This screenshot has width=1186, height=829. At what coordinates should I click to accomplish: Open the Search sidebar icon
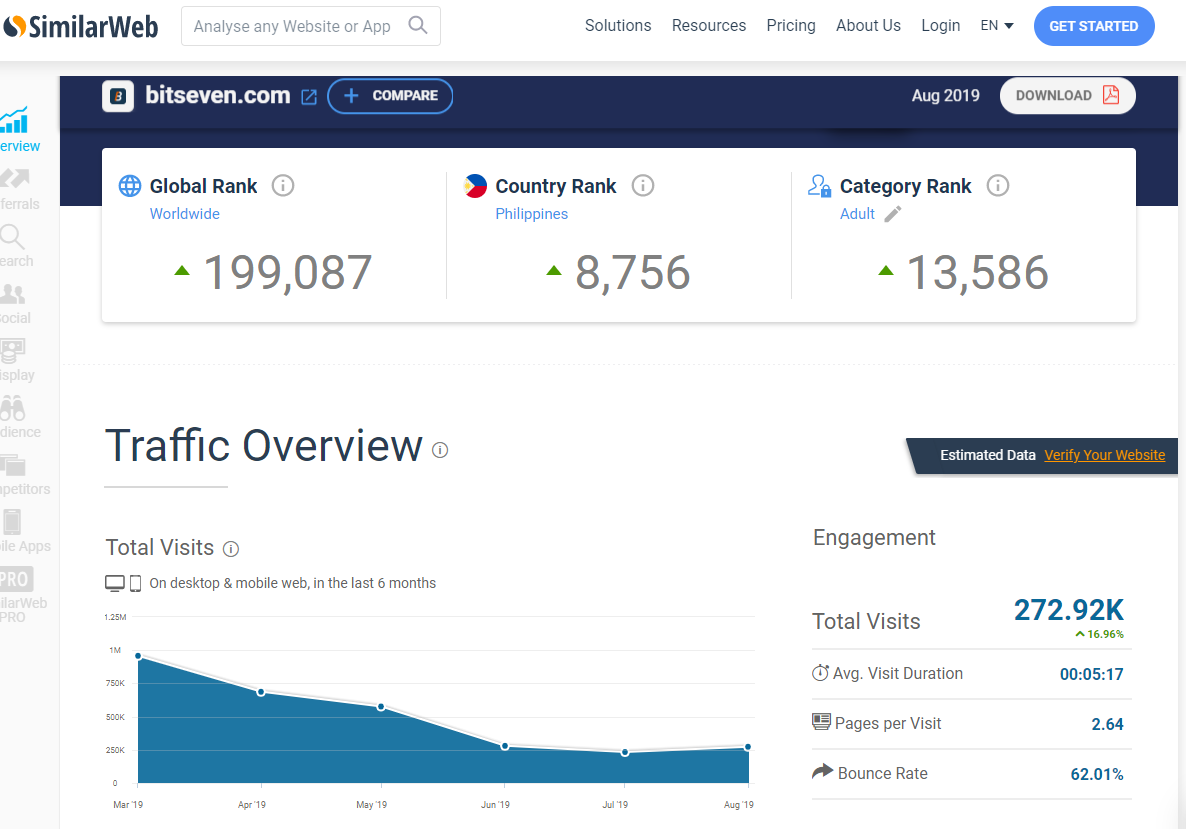(x=12, y=237)
